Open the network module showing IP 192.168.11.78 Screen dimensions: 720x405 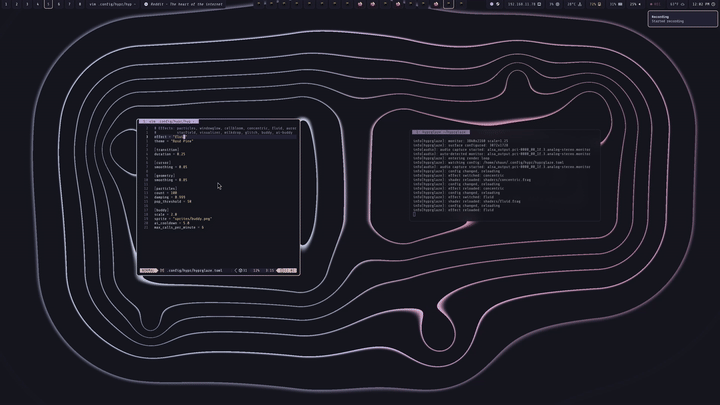523,4
